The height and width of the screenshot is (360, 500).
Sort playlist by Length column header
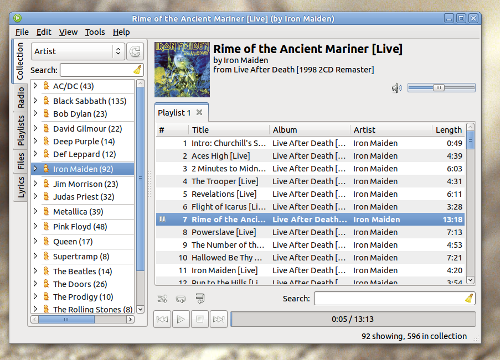448,130
